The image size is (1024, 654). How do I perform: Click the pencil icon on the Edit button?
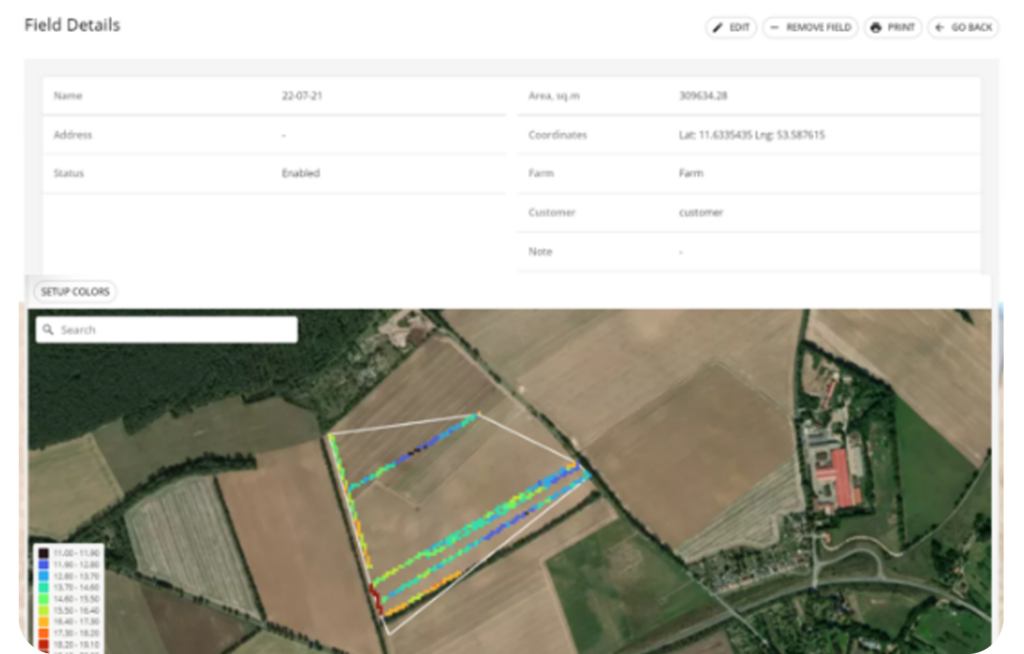click(717, 28)
